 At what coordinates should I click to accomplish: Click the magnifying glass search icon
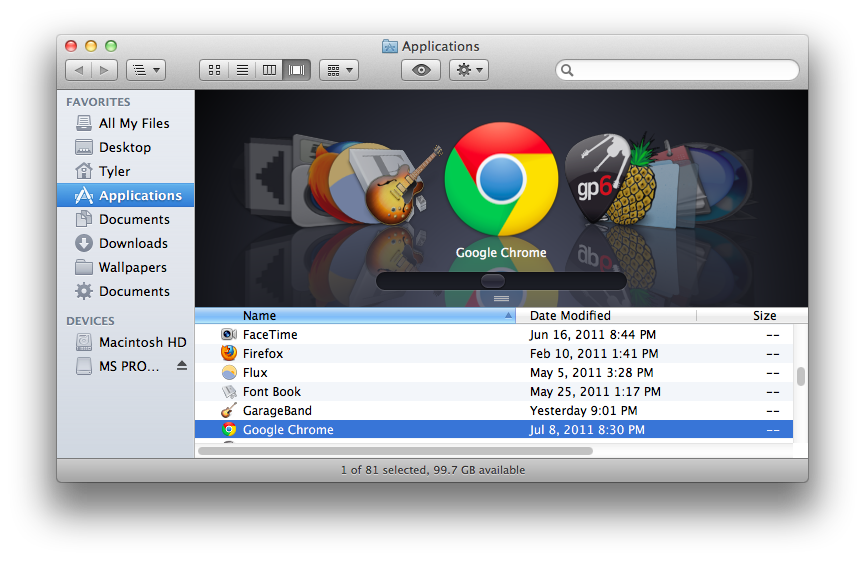(567, 70)
